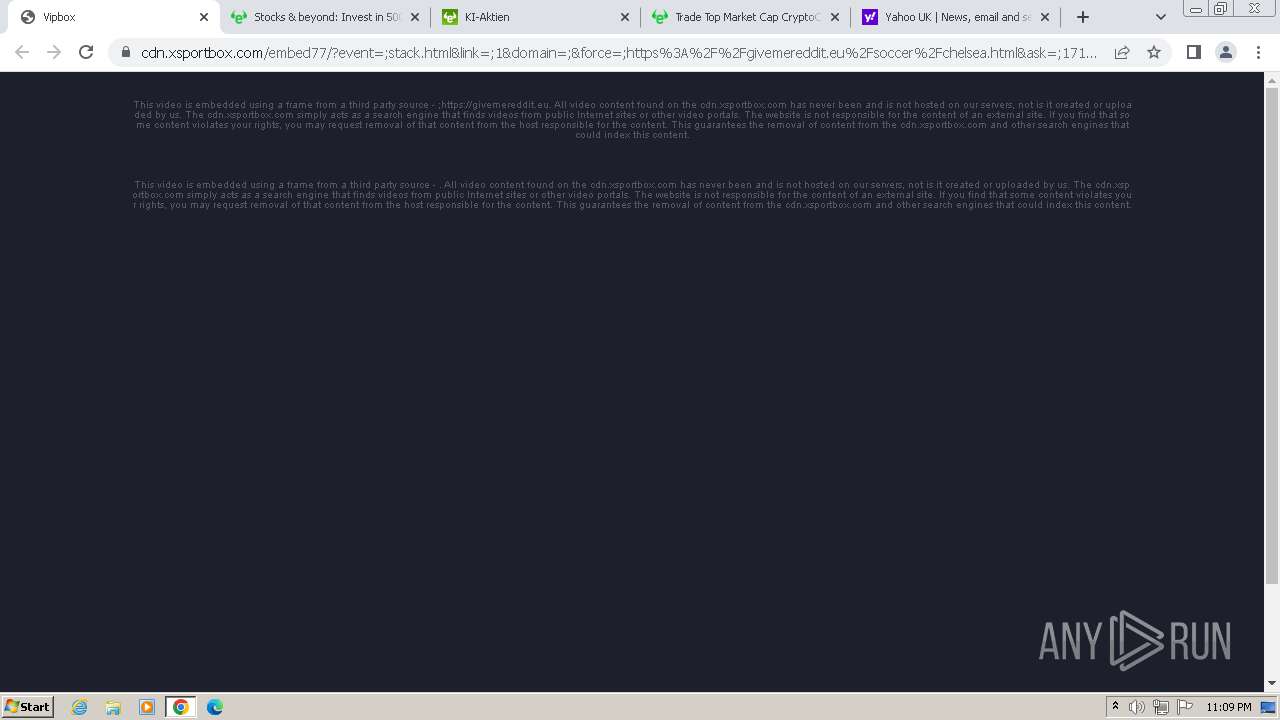Image resolution: width=1280 pixels, height=720 pixels.
Task: Close the Yahoo UK tab
Action: [x=1045, y=17]
